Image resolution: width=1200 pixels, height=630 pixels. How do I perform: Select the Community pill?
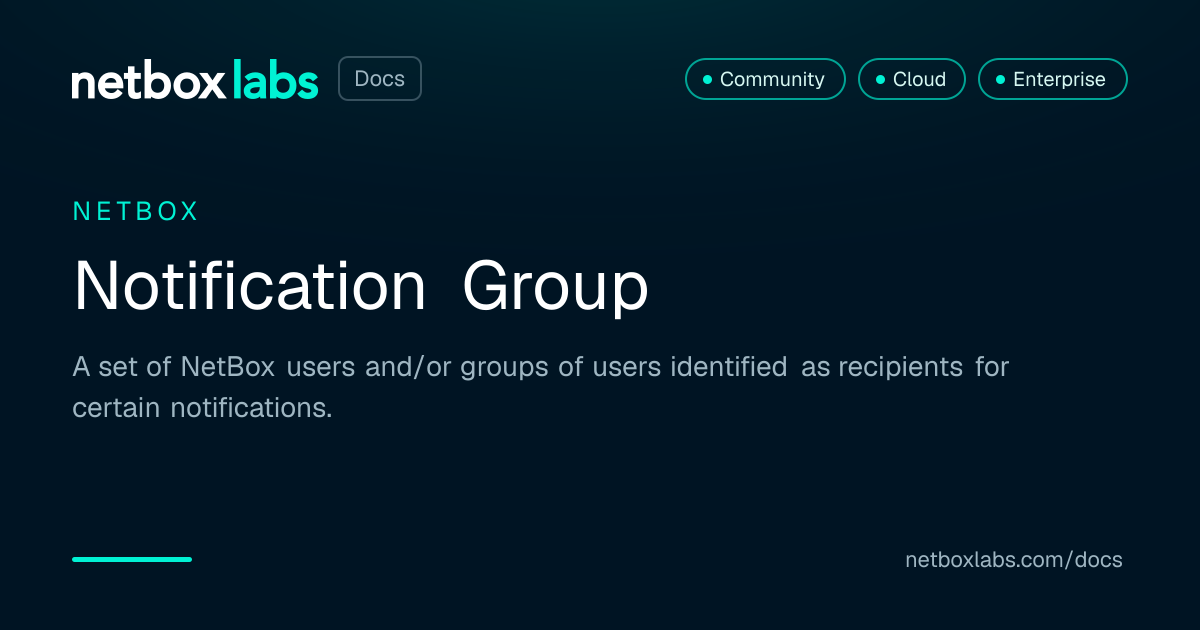[765, 79]
